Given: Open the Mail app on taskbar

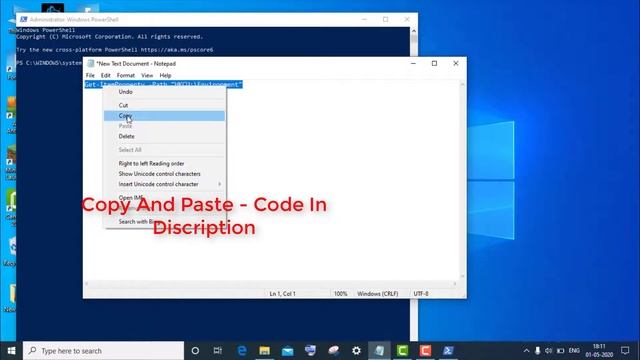Looking at the screenshot, I should click(x=287, y=351).
